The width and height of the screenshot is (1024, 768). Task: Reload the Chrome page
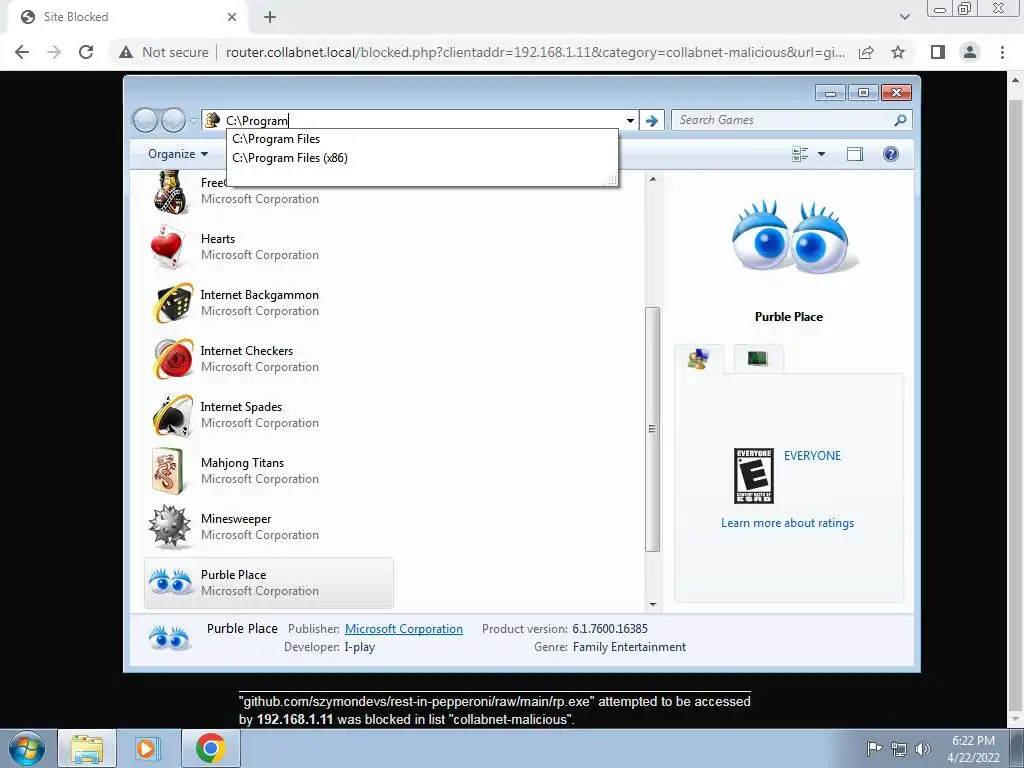coord(86,52)
